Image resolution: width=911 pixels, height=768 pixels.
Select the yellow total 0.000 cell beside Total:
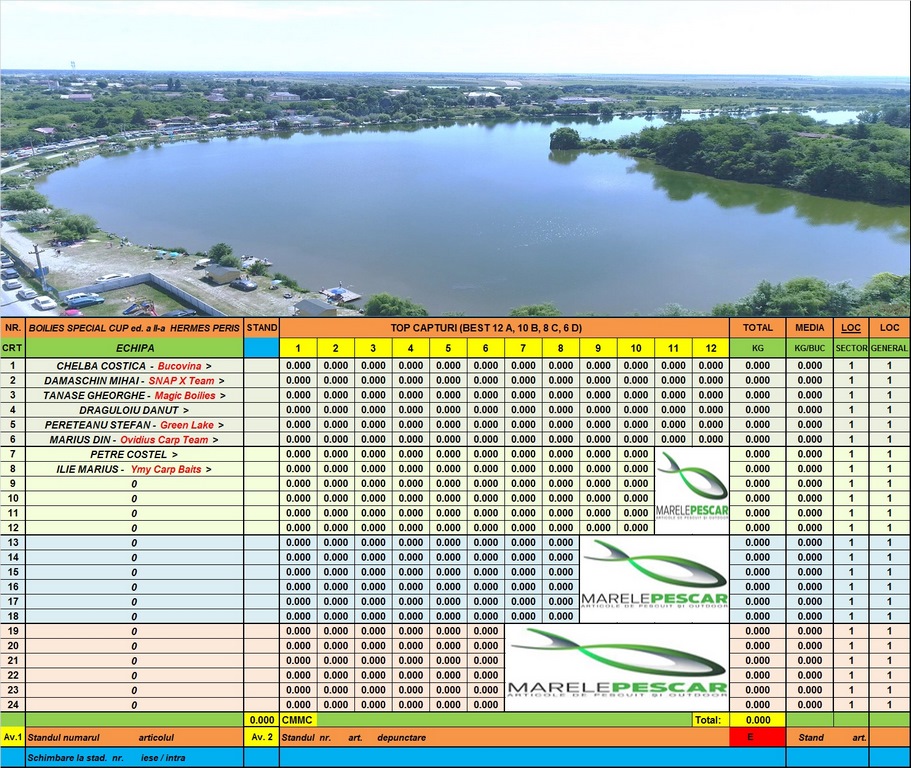757,719
